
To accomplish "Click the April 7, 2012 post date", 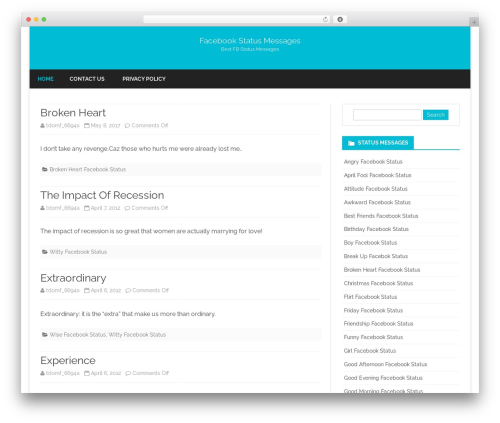I will pos(105,208).
